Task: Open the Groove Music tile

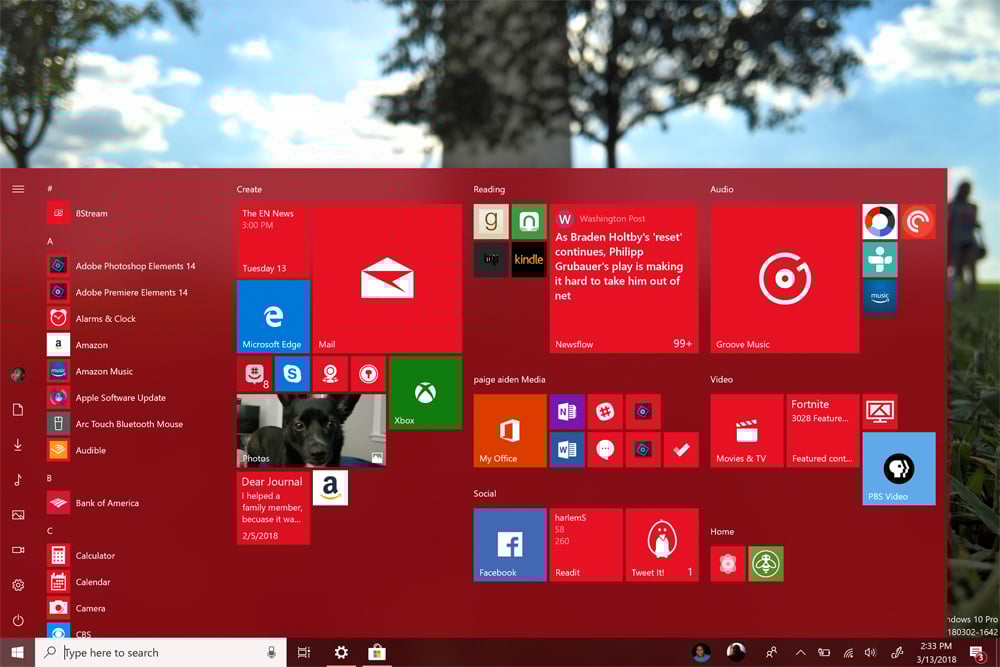Action: click(785, 278)
